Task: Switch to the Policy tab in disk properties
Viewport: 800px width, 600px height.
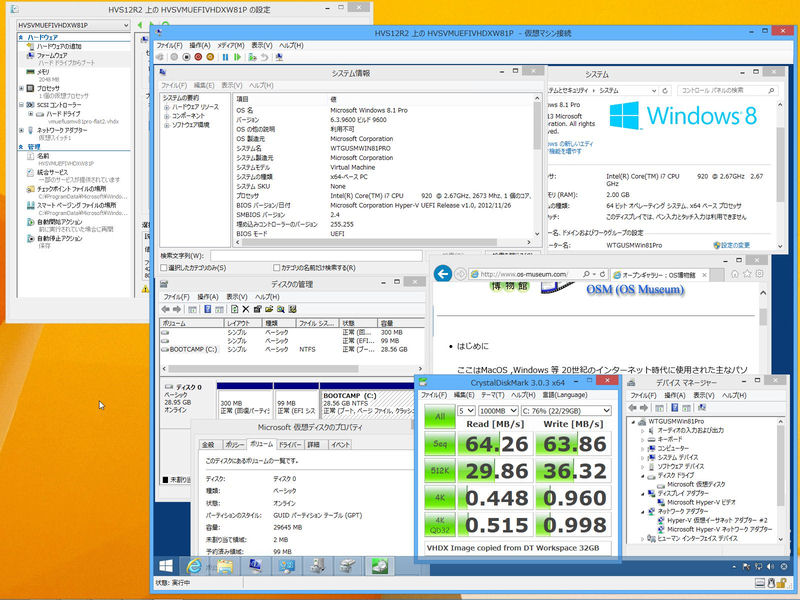Action: point(234,445)
